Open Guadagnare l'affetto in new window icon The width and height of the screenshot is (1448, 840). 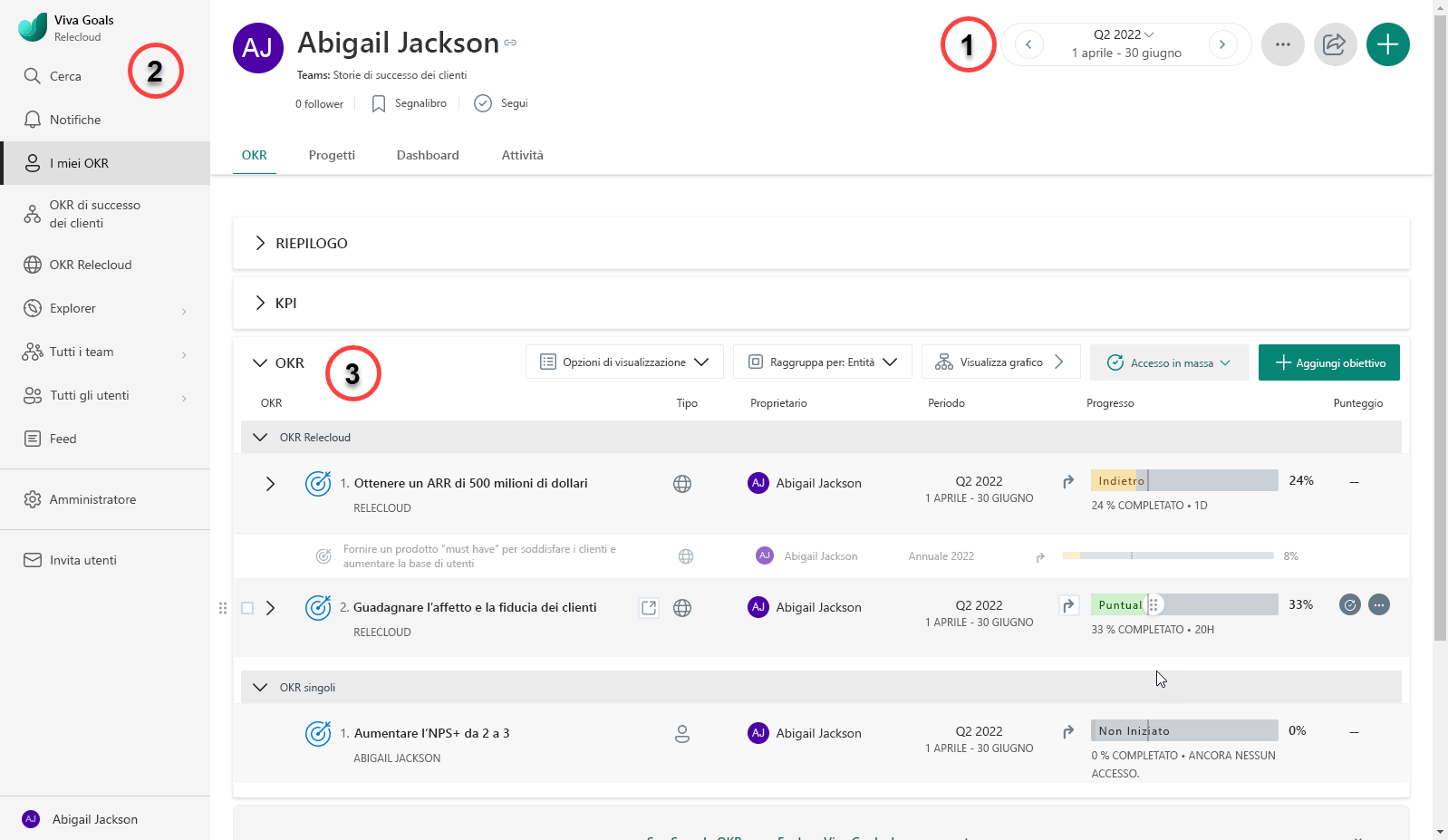click(649, 608)
